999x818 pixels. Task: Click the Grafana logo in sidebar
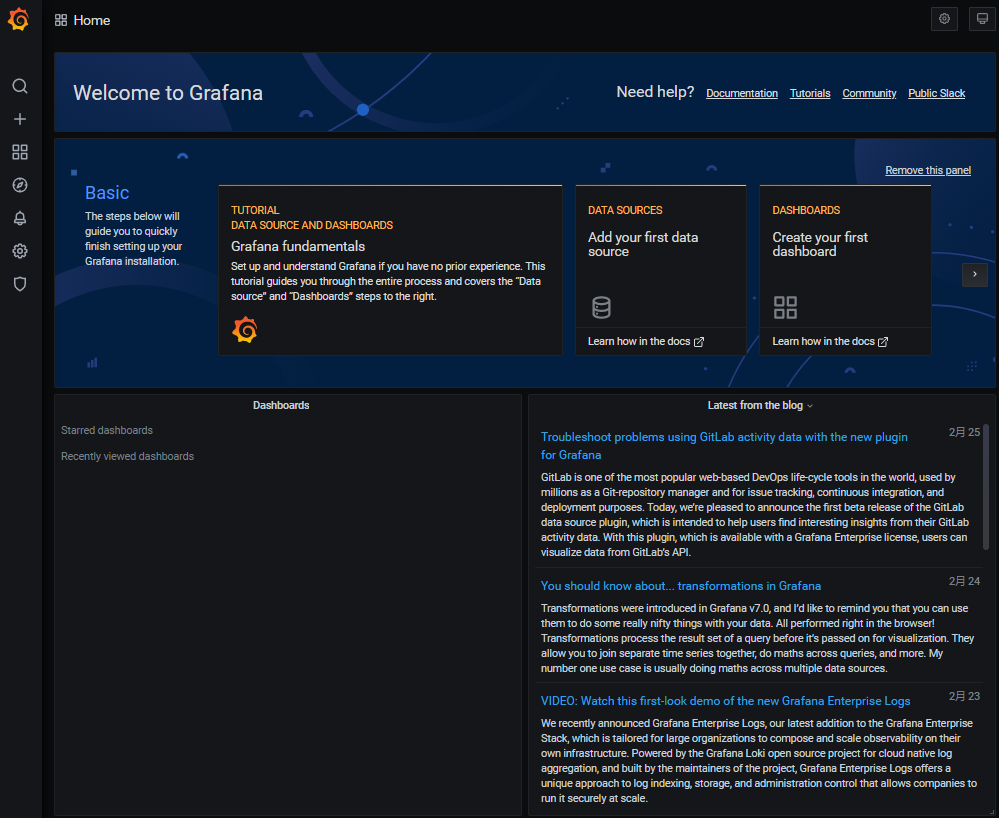pyautogui.click(x=18, y=20)
